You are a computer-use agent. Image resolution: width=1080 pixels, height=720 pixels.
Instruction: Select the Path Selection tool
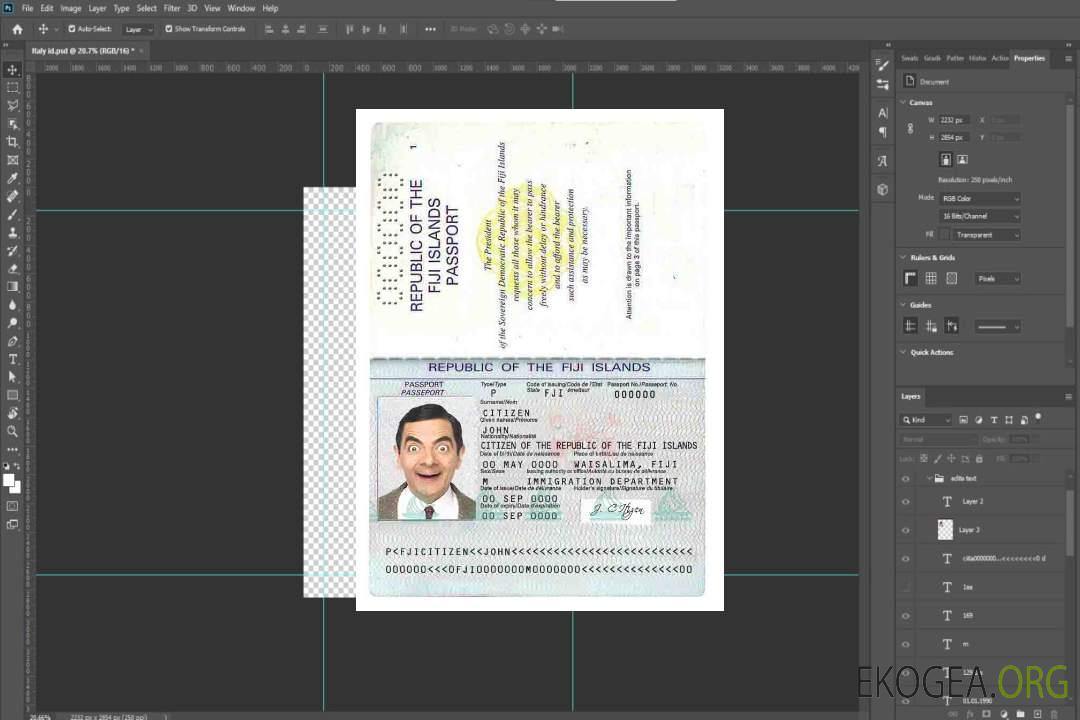pyautogui.click(x=12, y=377)
